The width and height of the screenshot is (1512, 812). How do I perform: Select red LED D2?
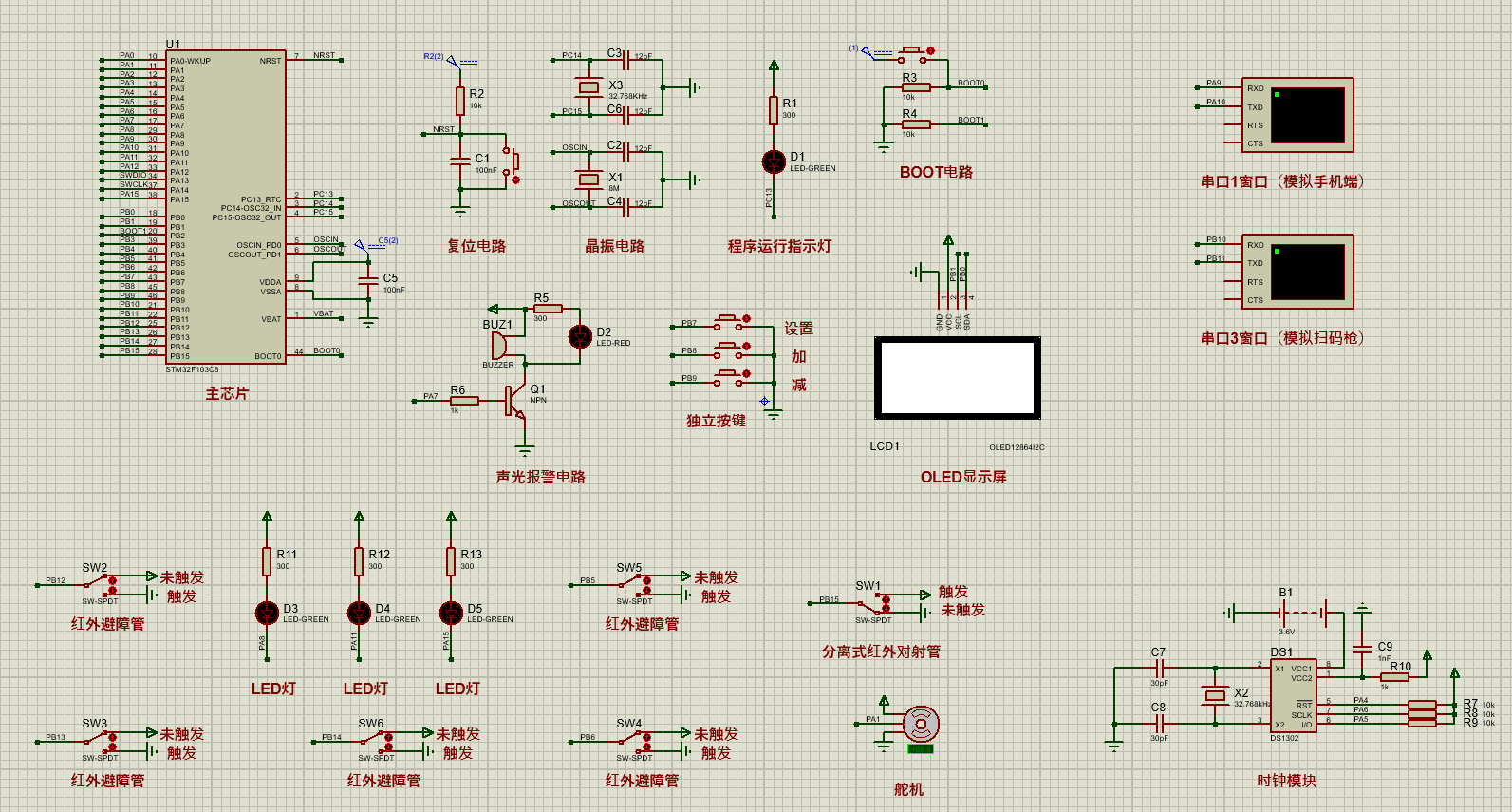pyautogui.click(x=580, y=336)
